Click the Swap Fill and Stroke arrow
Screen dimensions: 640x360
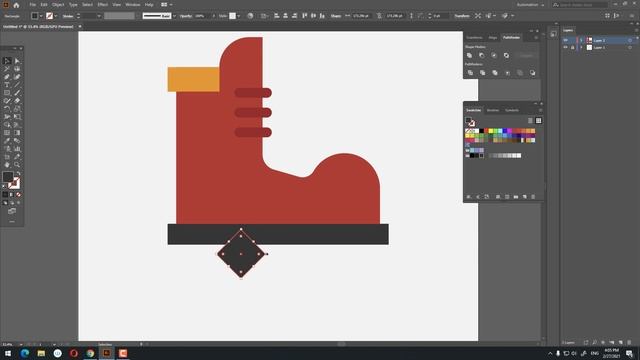18,173
